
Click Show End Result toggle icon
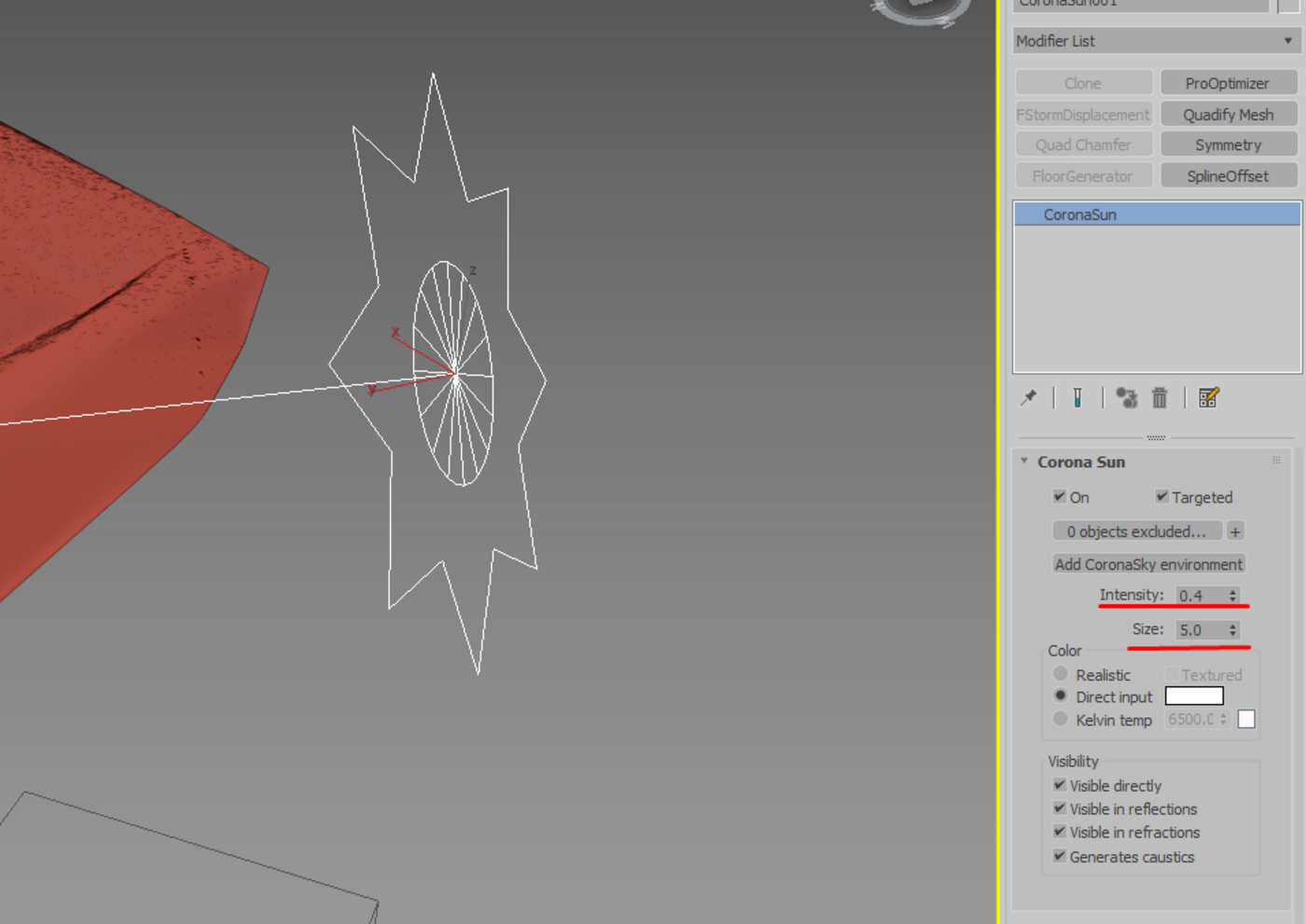1077,398
